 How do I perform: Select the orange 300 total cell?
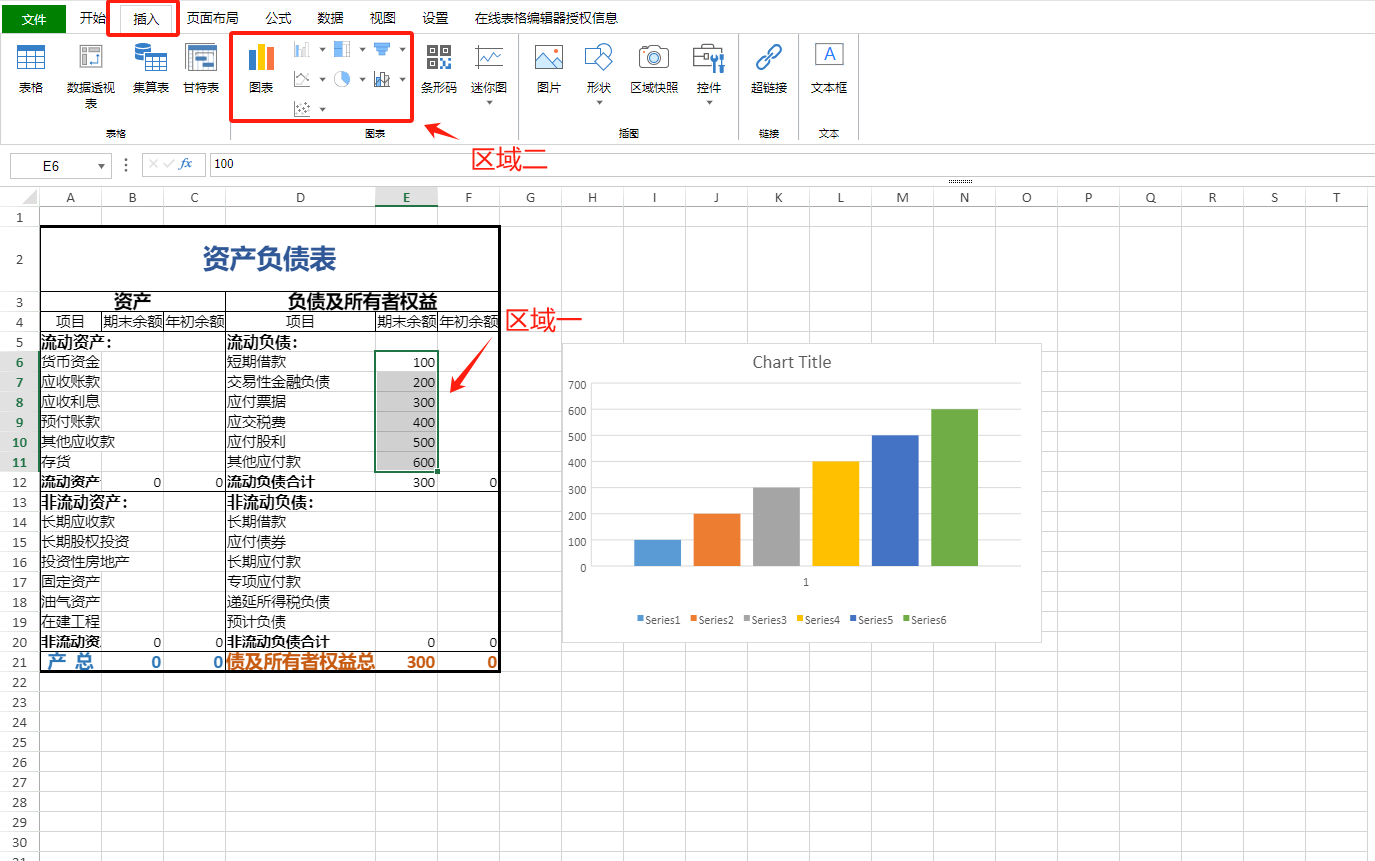[406, 662]
